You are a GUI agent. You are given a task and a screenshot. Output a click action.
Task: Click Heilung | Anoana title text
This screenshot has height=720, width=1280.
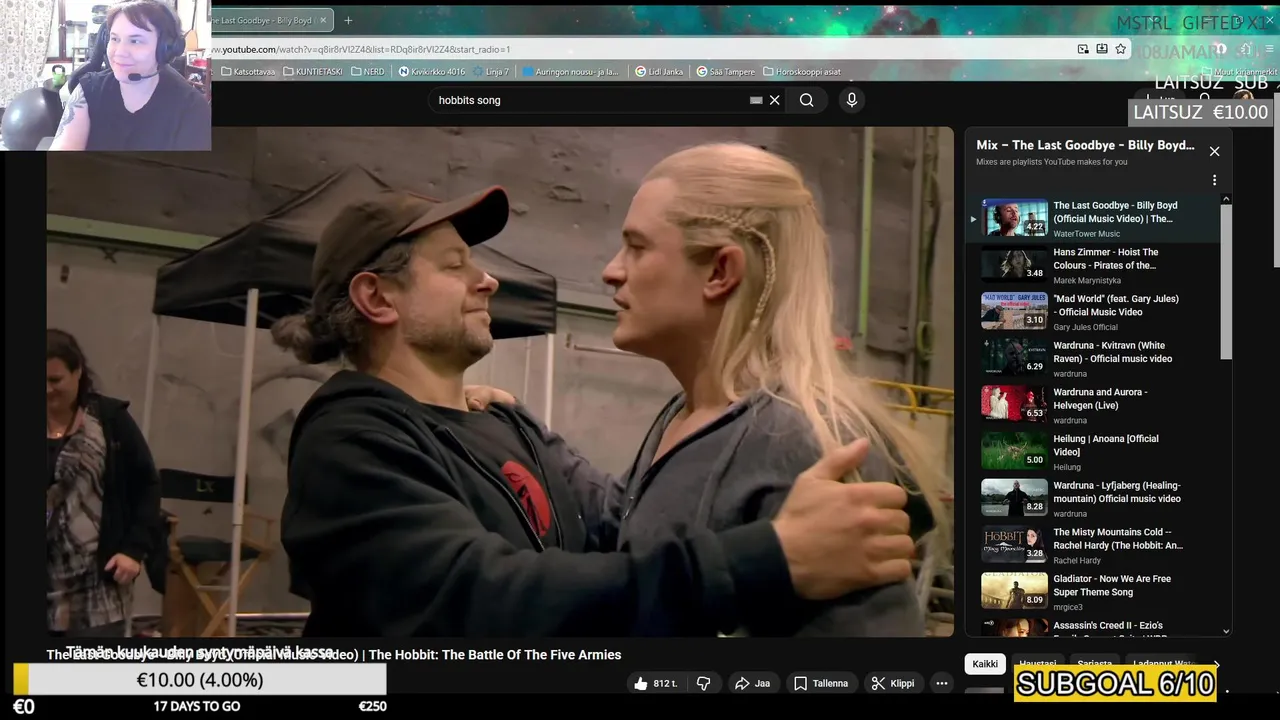(1106, 445)
